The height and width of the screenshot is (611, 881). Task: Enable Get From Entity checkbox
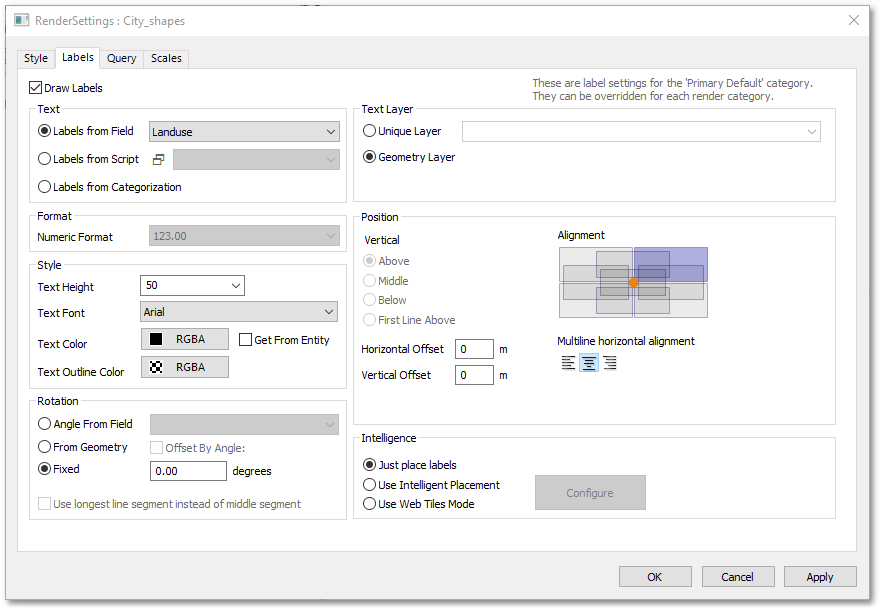click(245, 340)
